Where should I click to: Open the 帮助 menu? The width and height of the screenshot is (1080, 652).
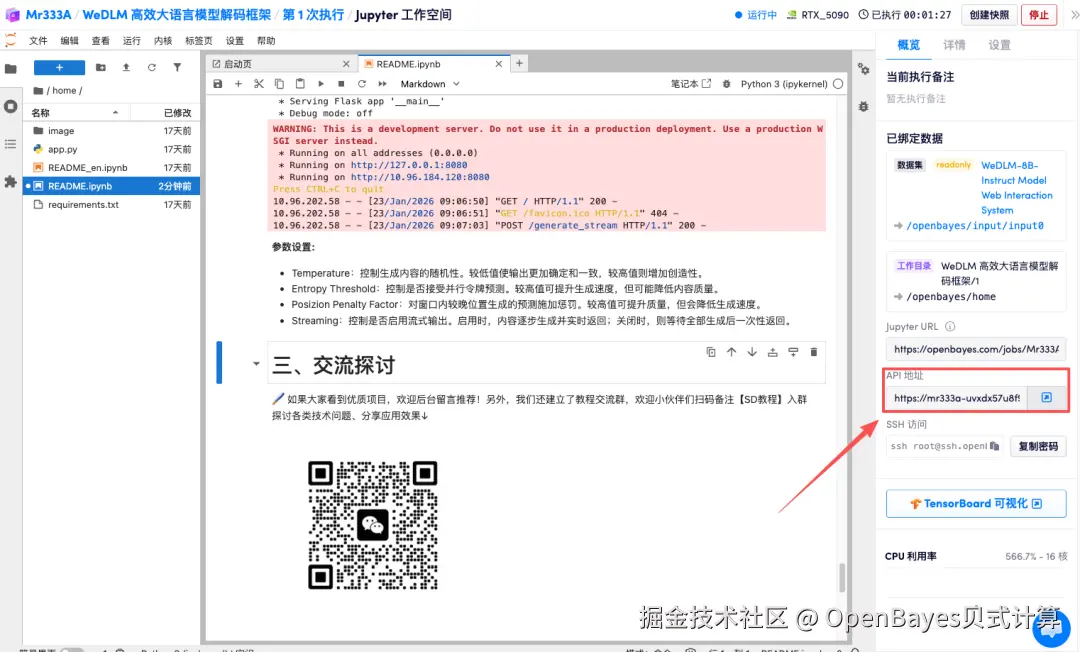pyautogui.click(x=266, y=41)
